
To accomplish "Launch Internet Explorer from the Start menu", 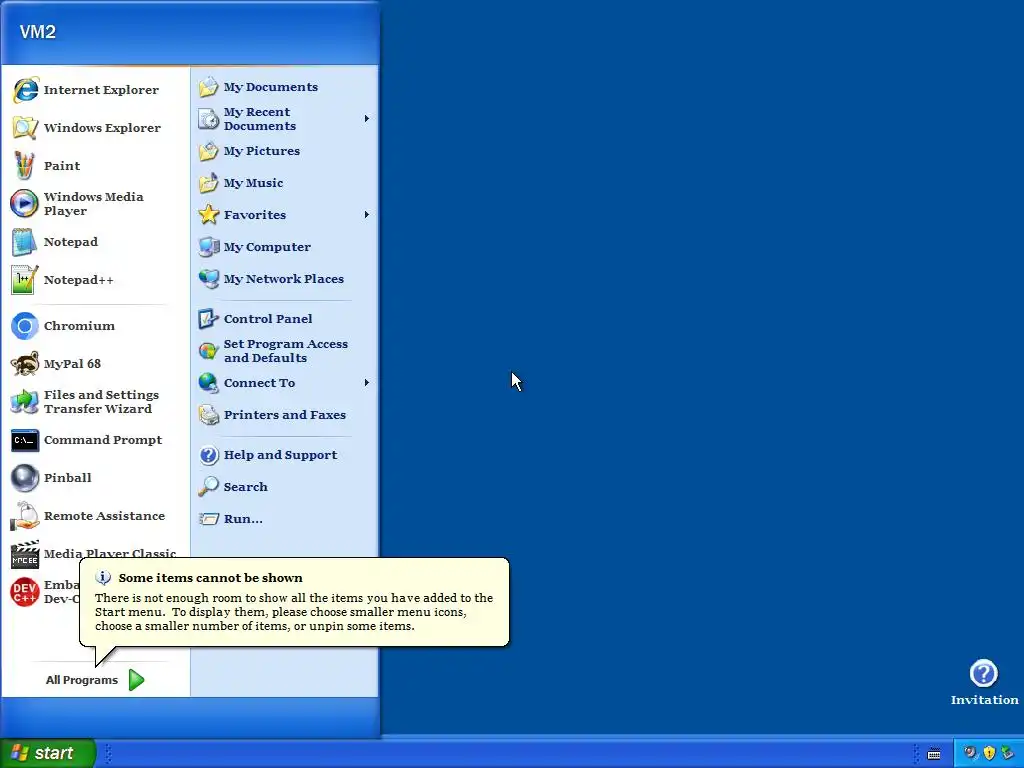I will (x=95, y=89).
